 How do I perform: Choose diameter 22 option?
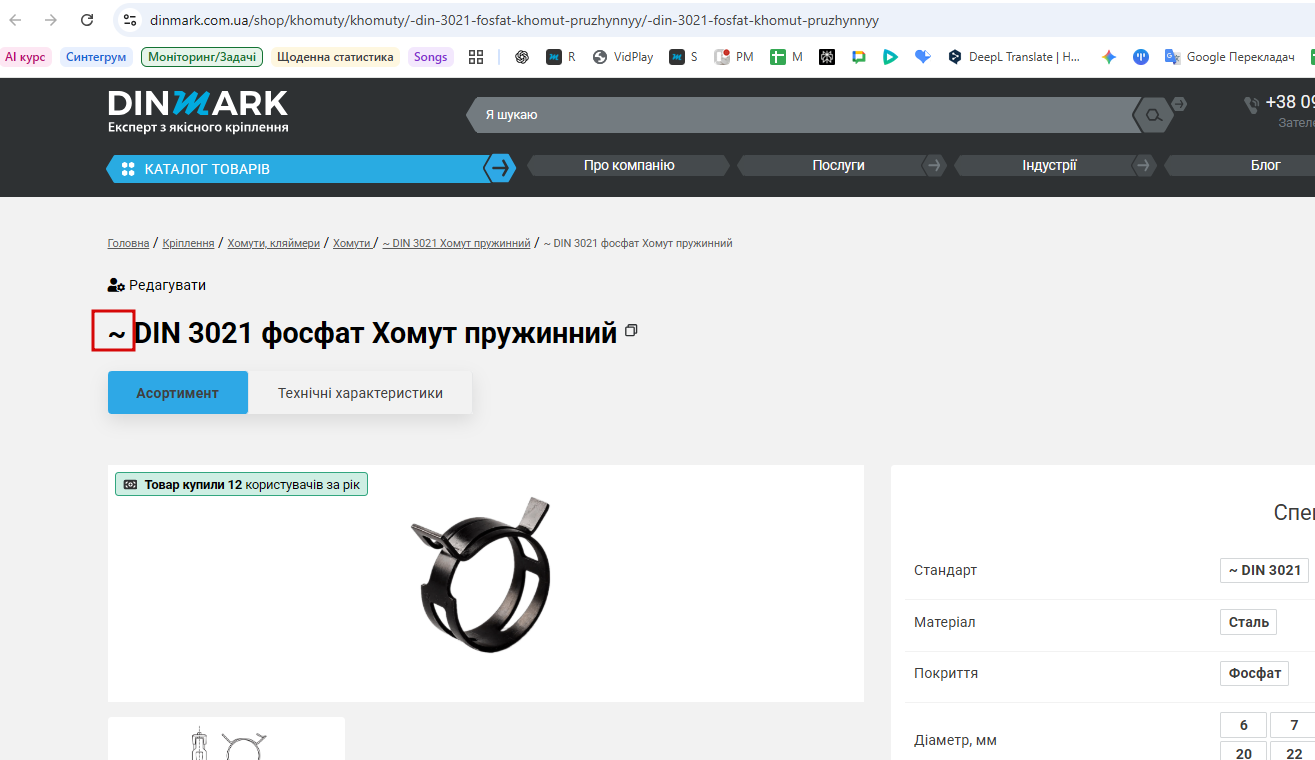pos(1293,752)
